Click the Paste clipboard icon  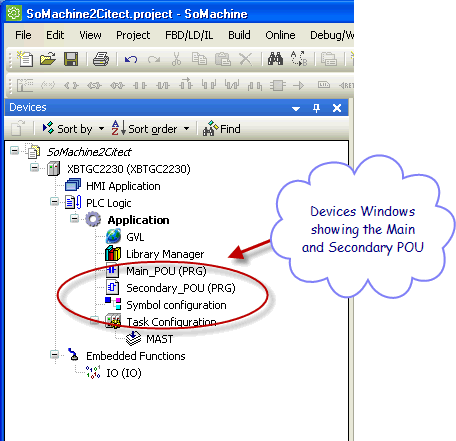click(223, 59)
